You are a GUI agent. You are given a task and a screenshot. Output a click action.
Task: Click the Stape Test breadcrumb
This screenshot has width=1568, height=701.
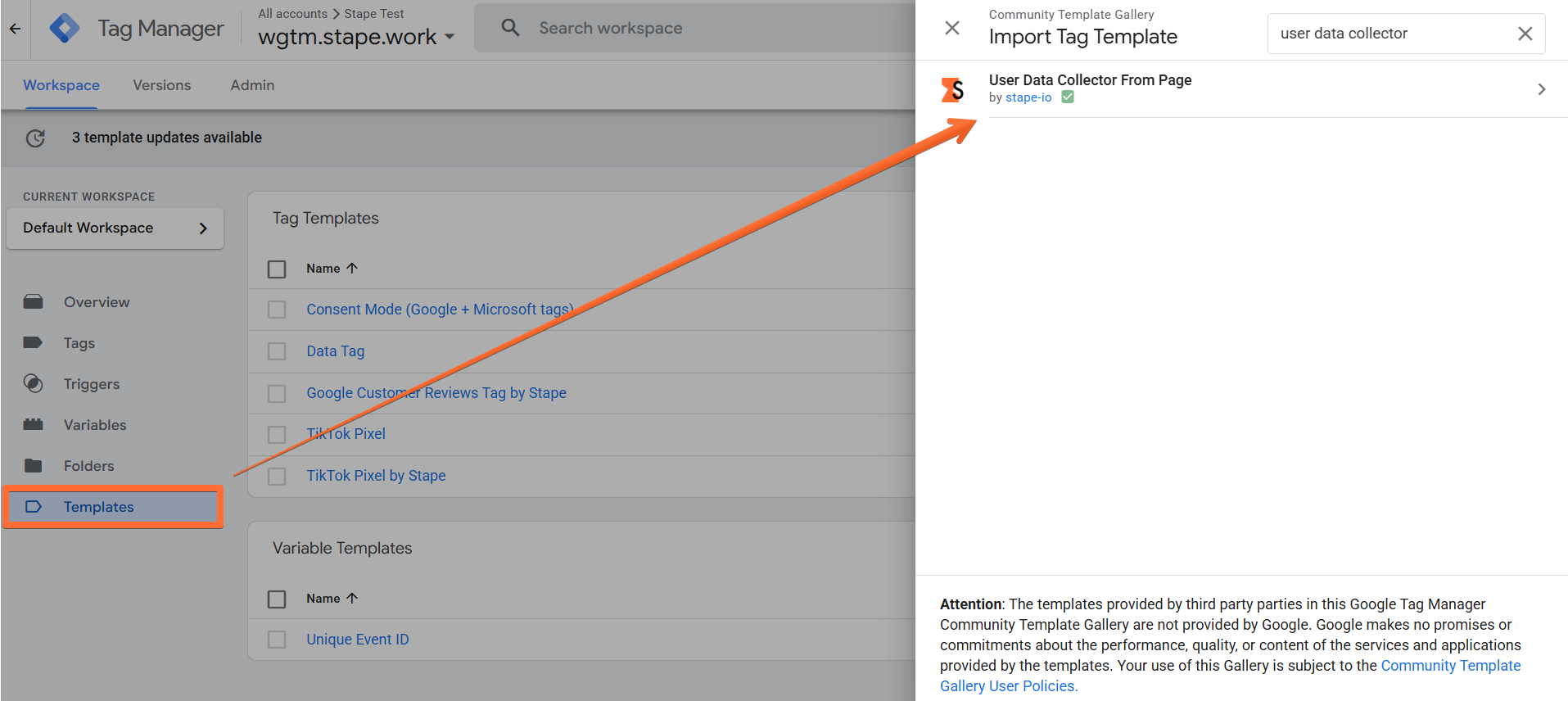[374, 14]
